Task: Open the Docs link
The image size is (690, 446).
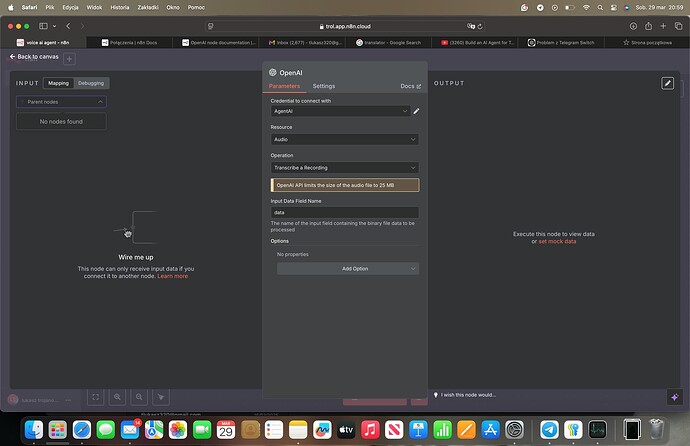Action: 411,86
